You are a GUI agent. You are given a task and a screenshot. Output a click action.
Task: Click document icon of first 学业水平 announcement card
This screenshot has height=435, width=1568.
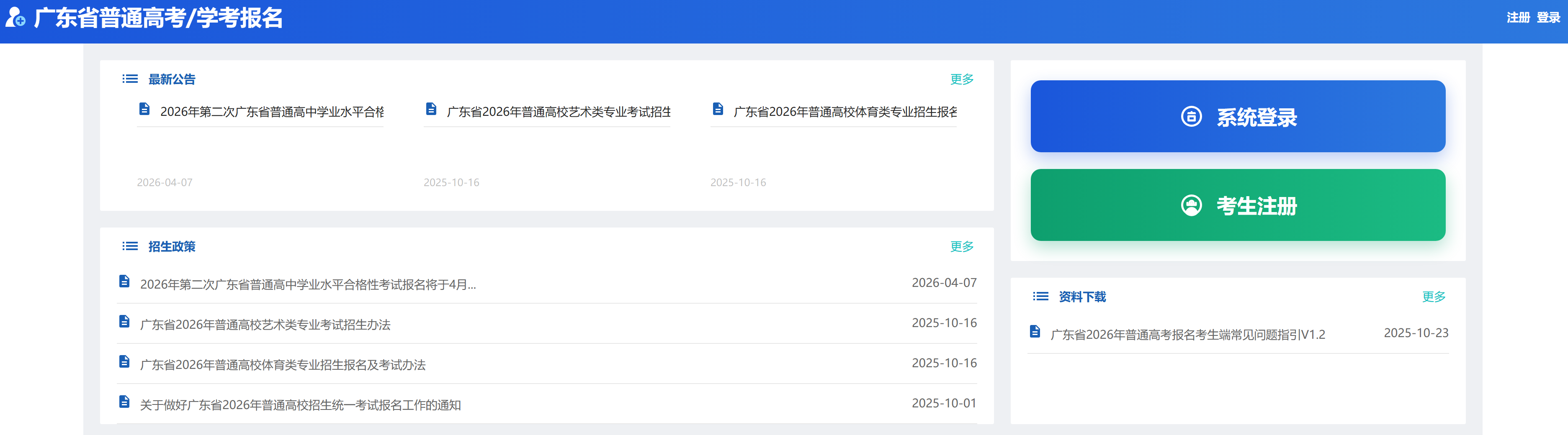pos(144,110)
